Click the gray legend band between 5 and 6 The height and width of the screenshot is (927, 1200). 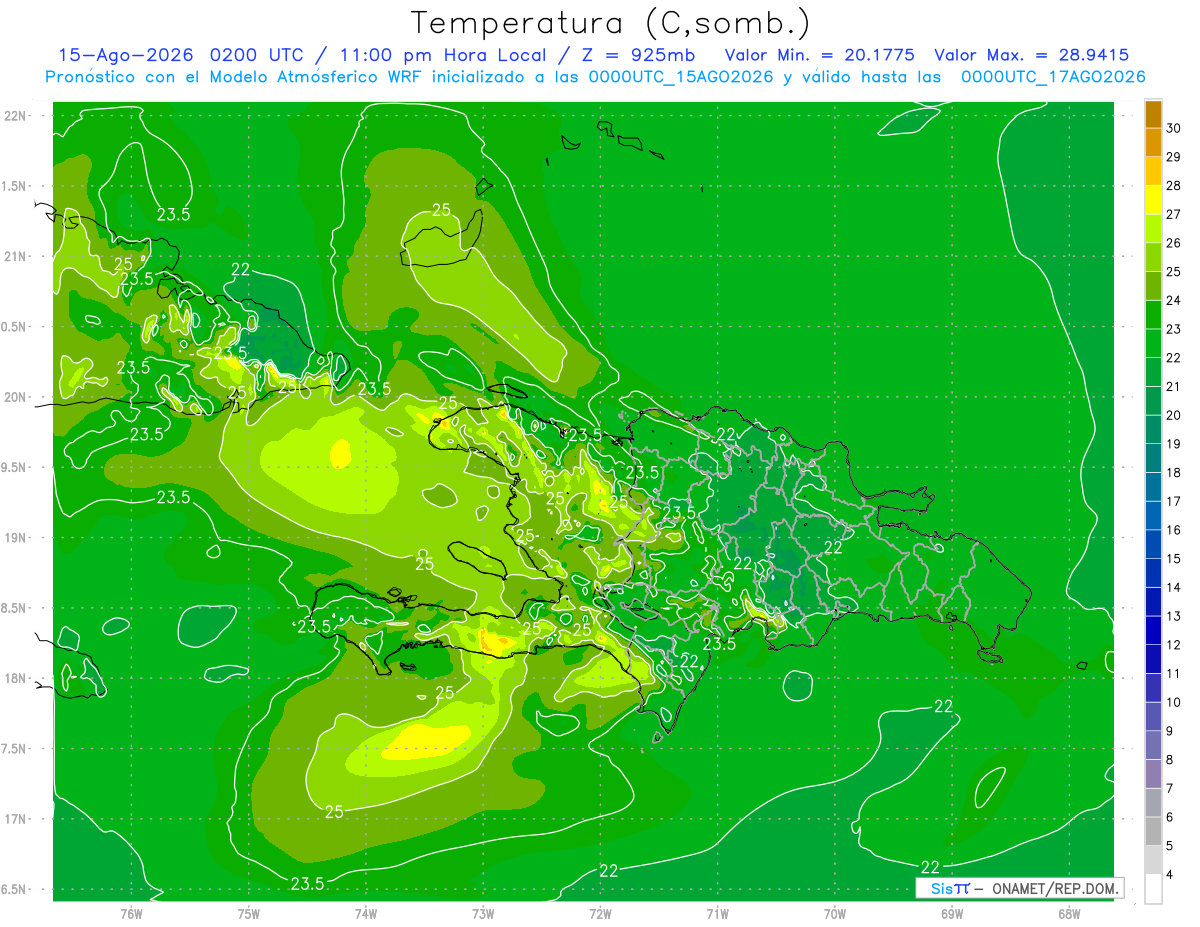point(1153,831)
